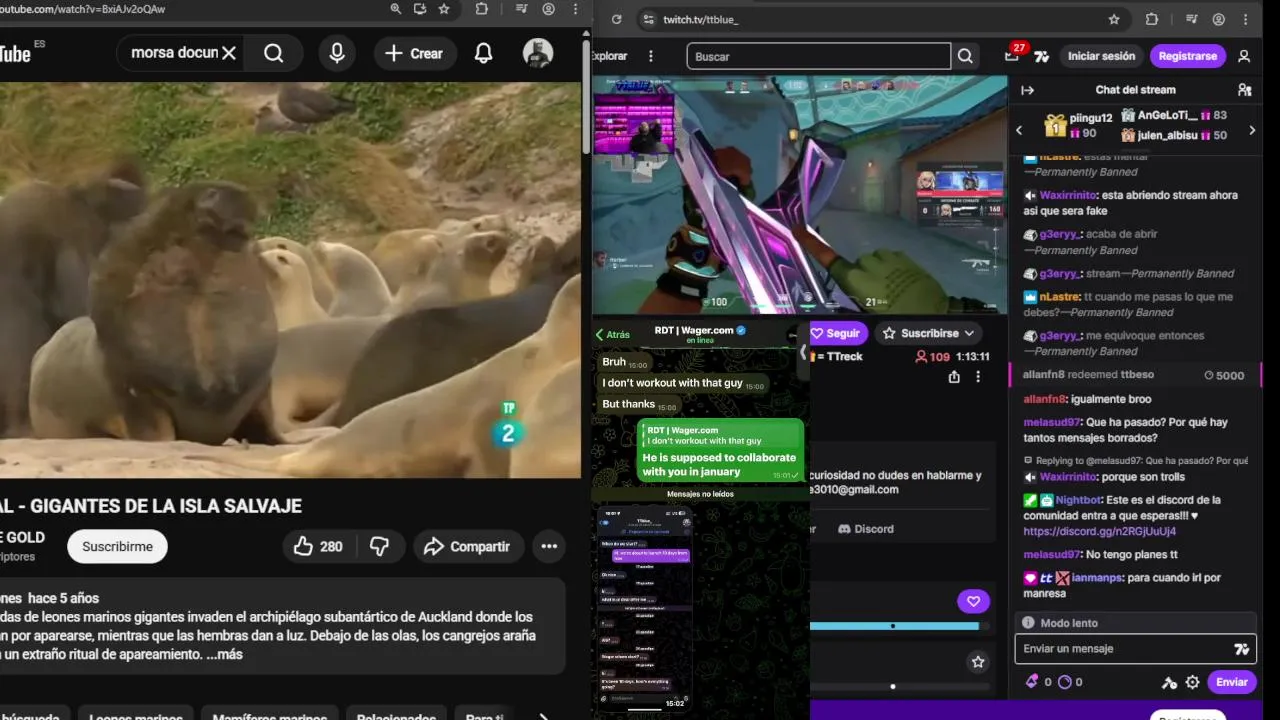Viewport: 1280px width, 720px height.
Task: Bookmark the Twitch page with the star
Action: tap(1114, 19)
